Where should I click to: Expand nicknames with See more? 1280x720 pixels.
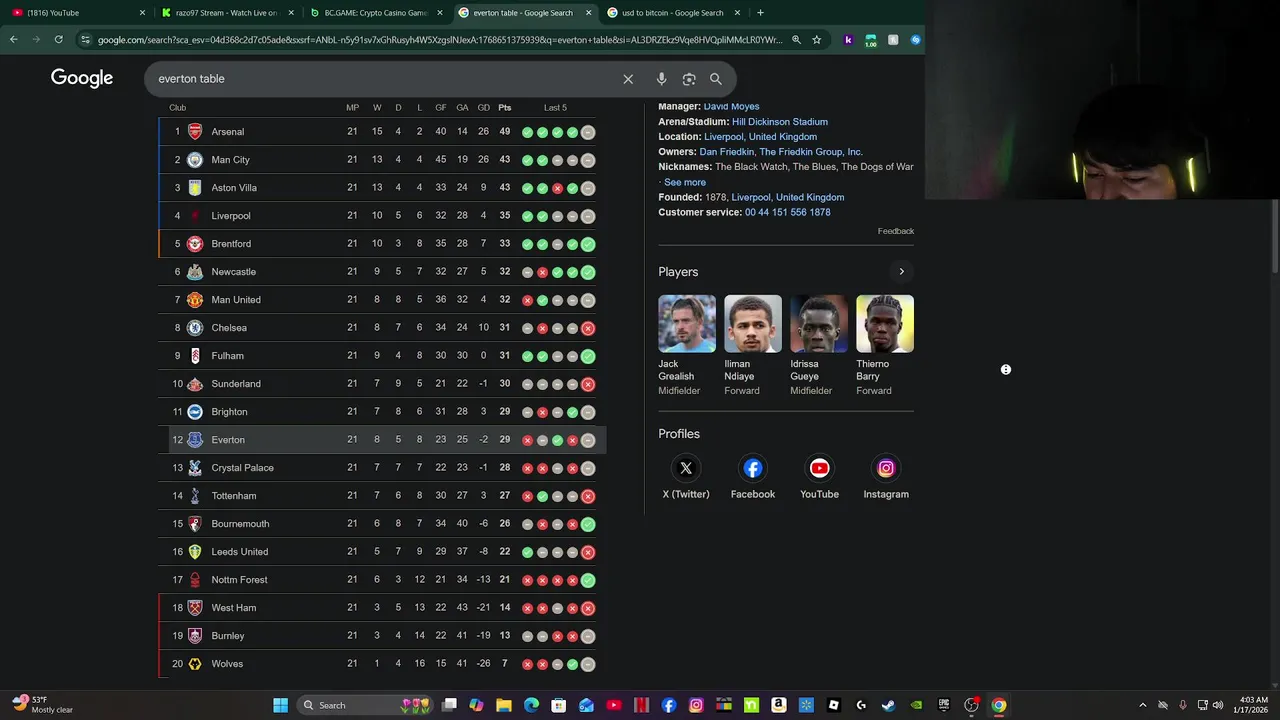pyautogui.click(x=685, y=182)
